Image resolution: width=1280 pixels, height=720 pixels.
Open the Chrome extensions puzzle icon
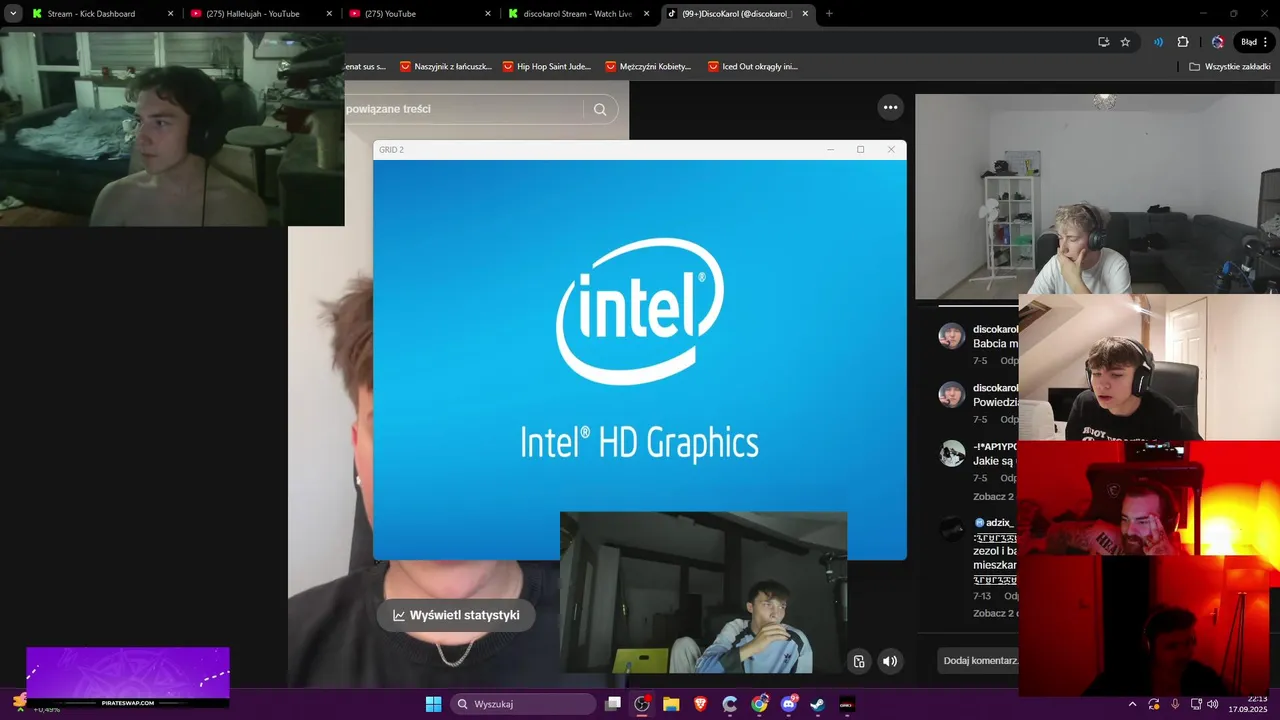coord(1183,42)
